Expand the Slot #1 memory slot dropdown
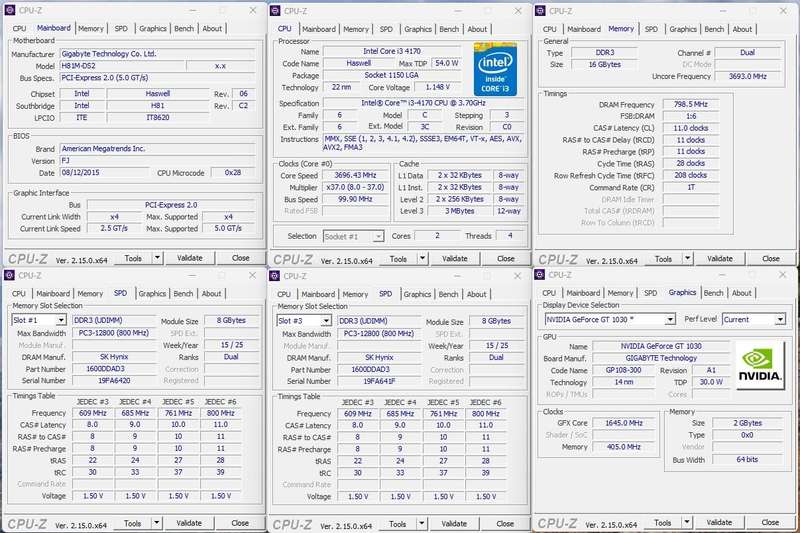This screenshot has height=533, width=800. [x=61, y=320]
